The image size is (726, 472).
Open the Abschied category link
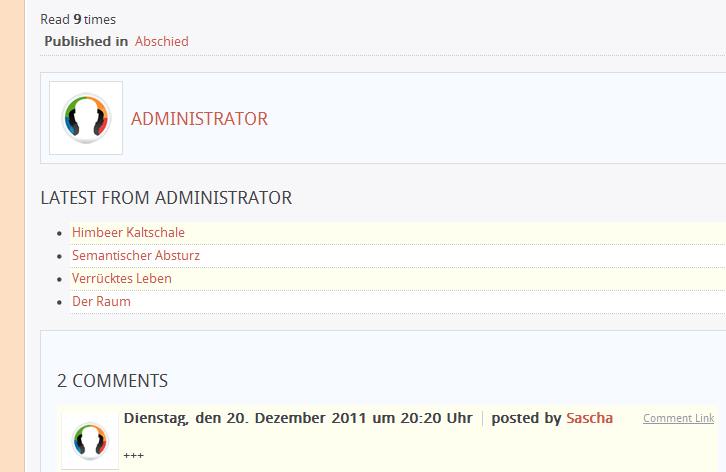(162, 41)
